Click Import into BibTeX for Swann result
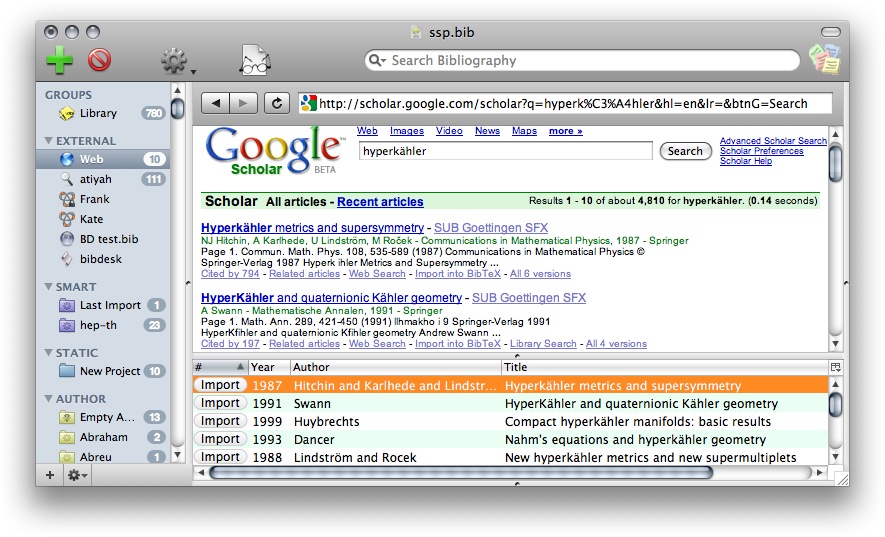 (x=458, y=344)
